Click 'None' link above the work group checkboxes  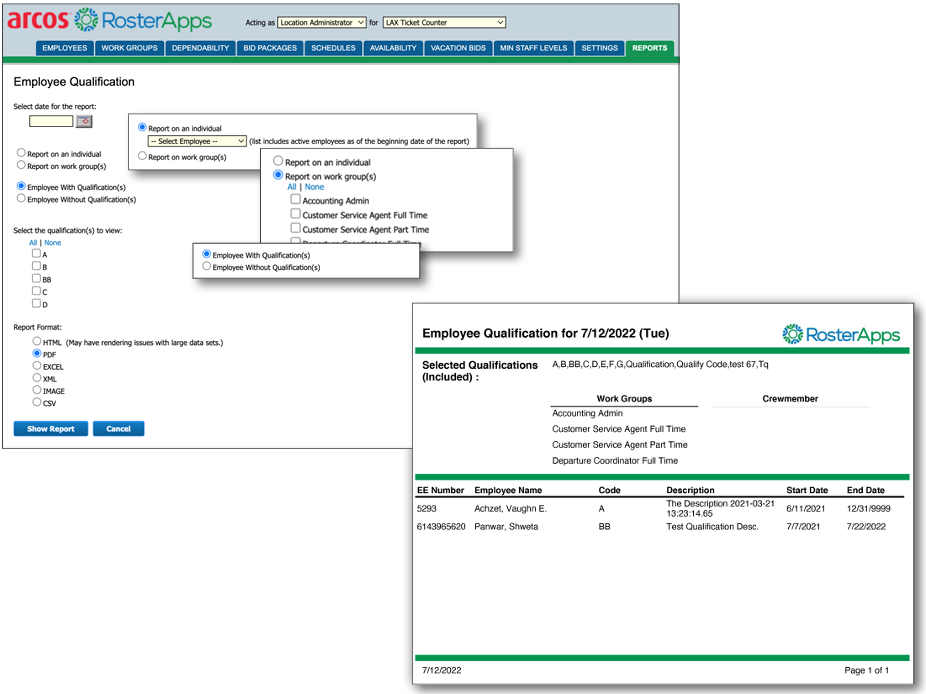coord(314,187)
